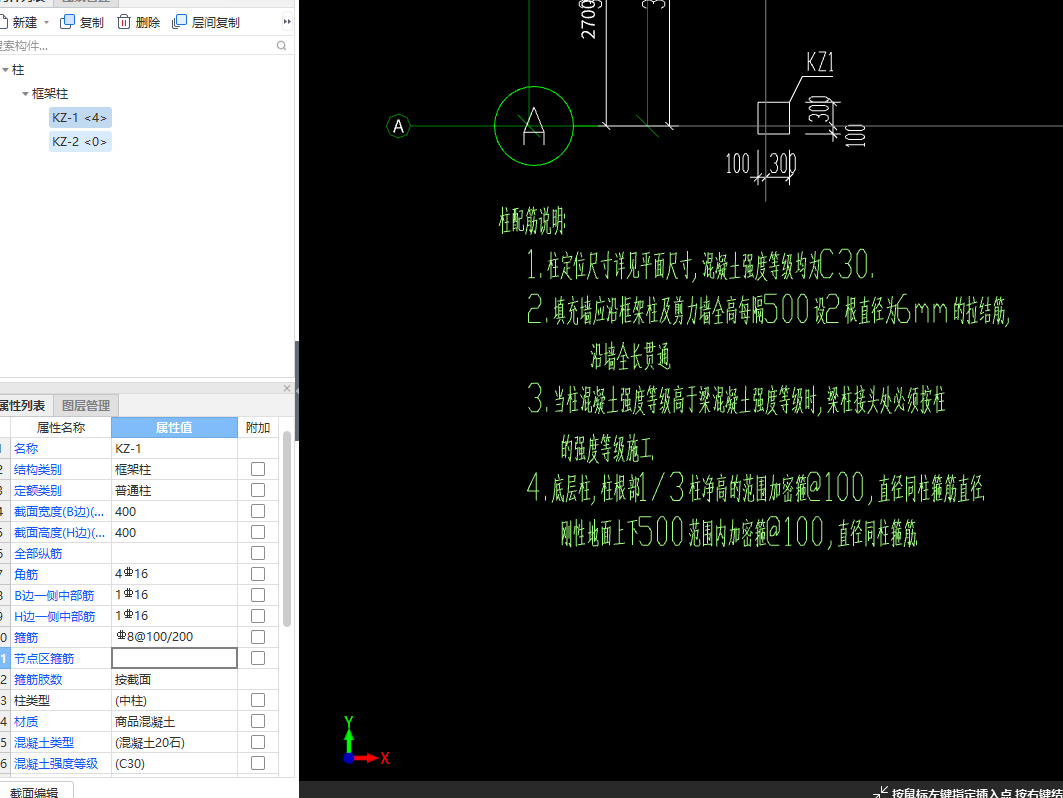Click the 属性值 column header
This screenshot has height=798, width=1063.
174,427
